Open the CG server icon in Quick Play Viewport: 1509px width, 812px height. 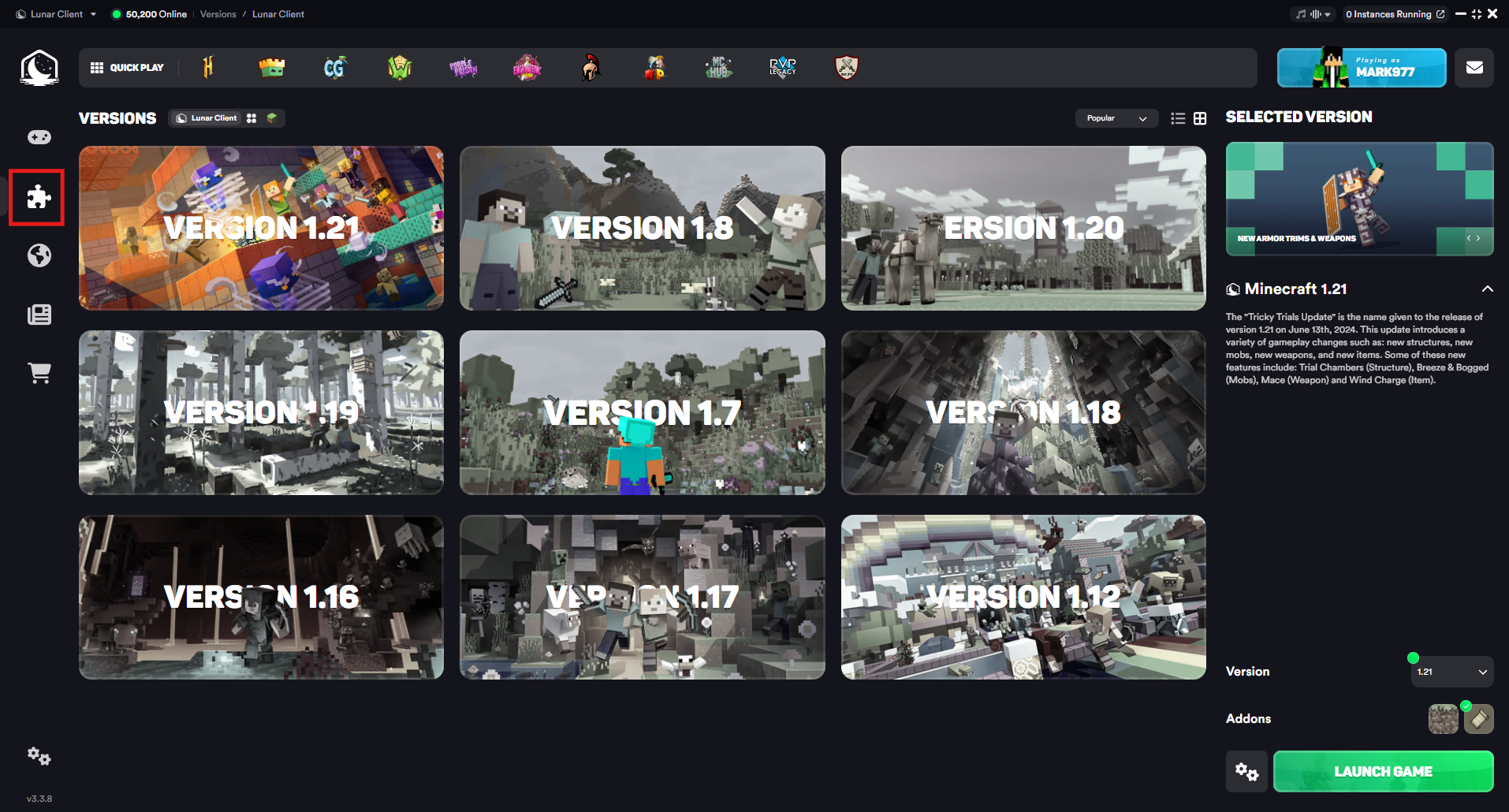coord(335,68)
